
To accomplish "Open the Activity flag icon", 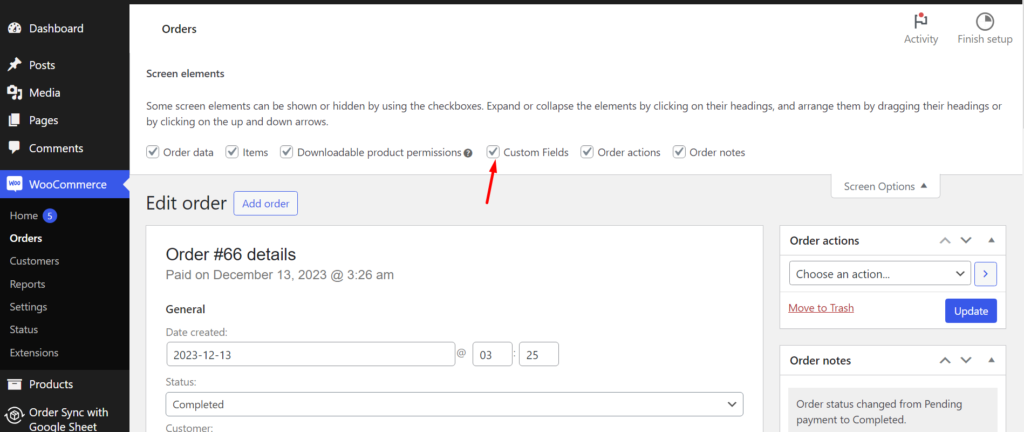I will coord(921,20).
